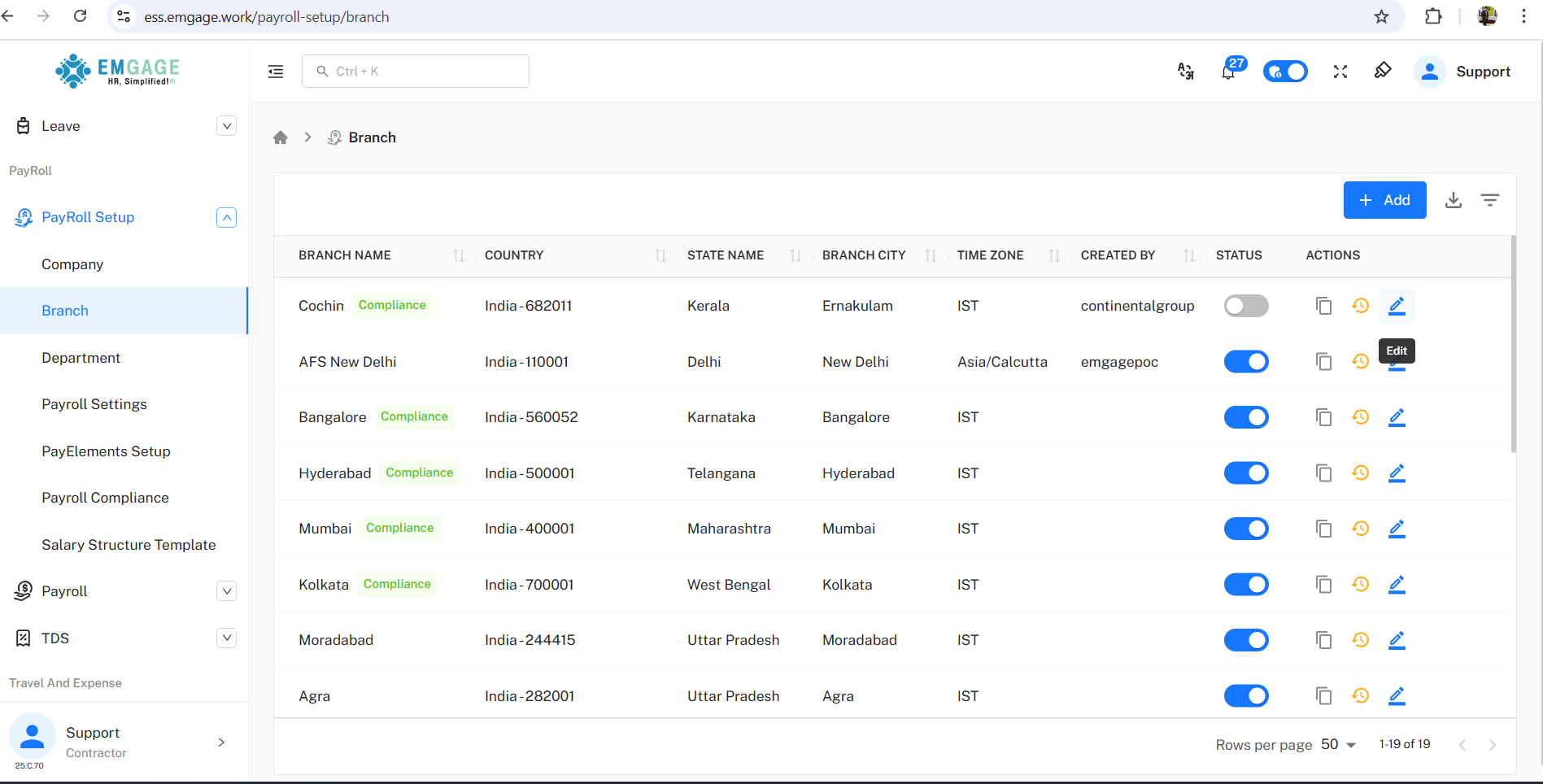The image size is (1543, 784).
Task: Disable the AFS New Delhi status toggle
Action: click(1245, 362)
